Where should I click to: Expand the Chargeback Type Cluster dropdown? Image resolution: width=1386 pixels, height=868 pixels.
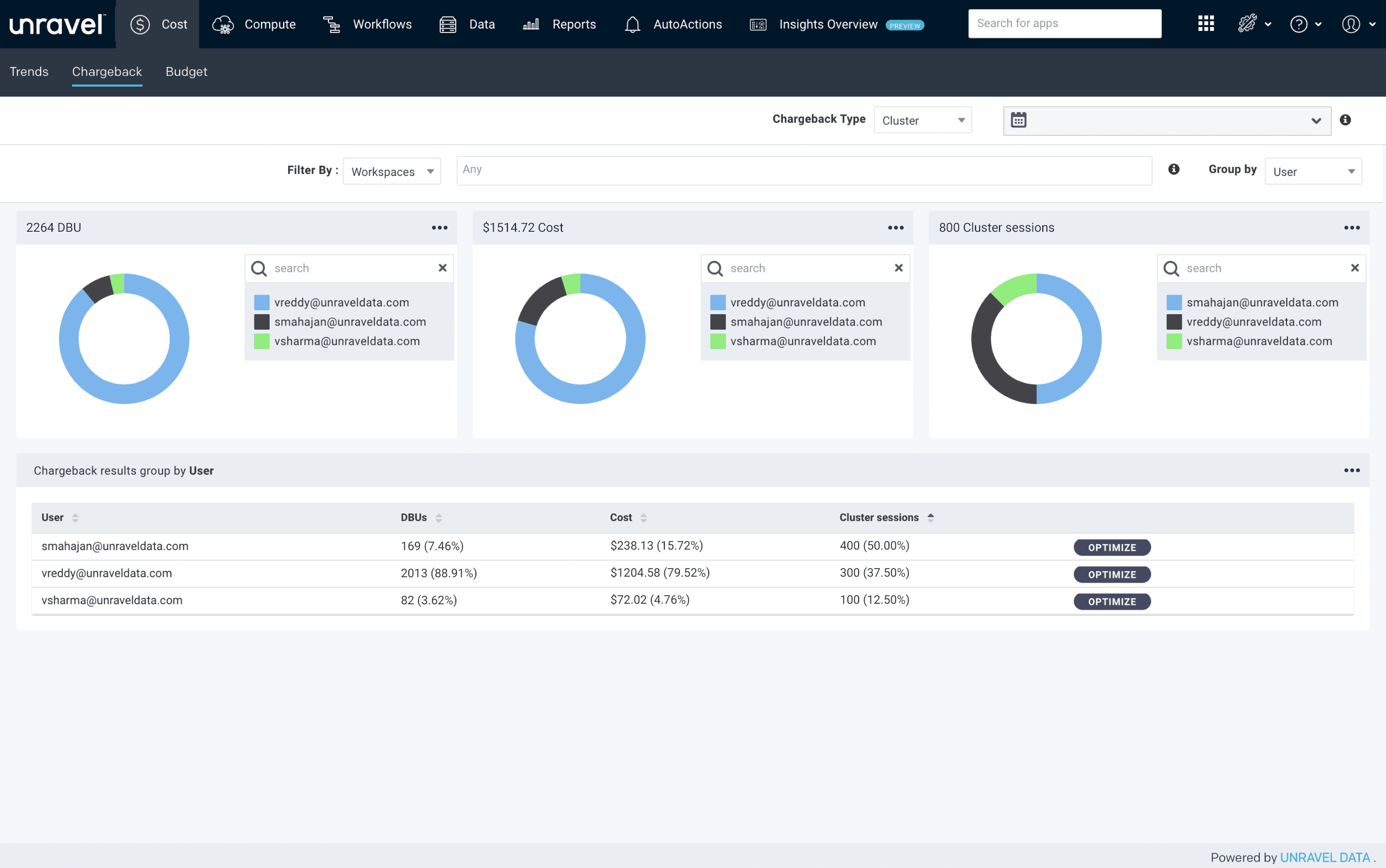coord(922,121)
